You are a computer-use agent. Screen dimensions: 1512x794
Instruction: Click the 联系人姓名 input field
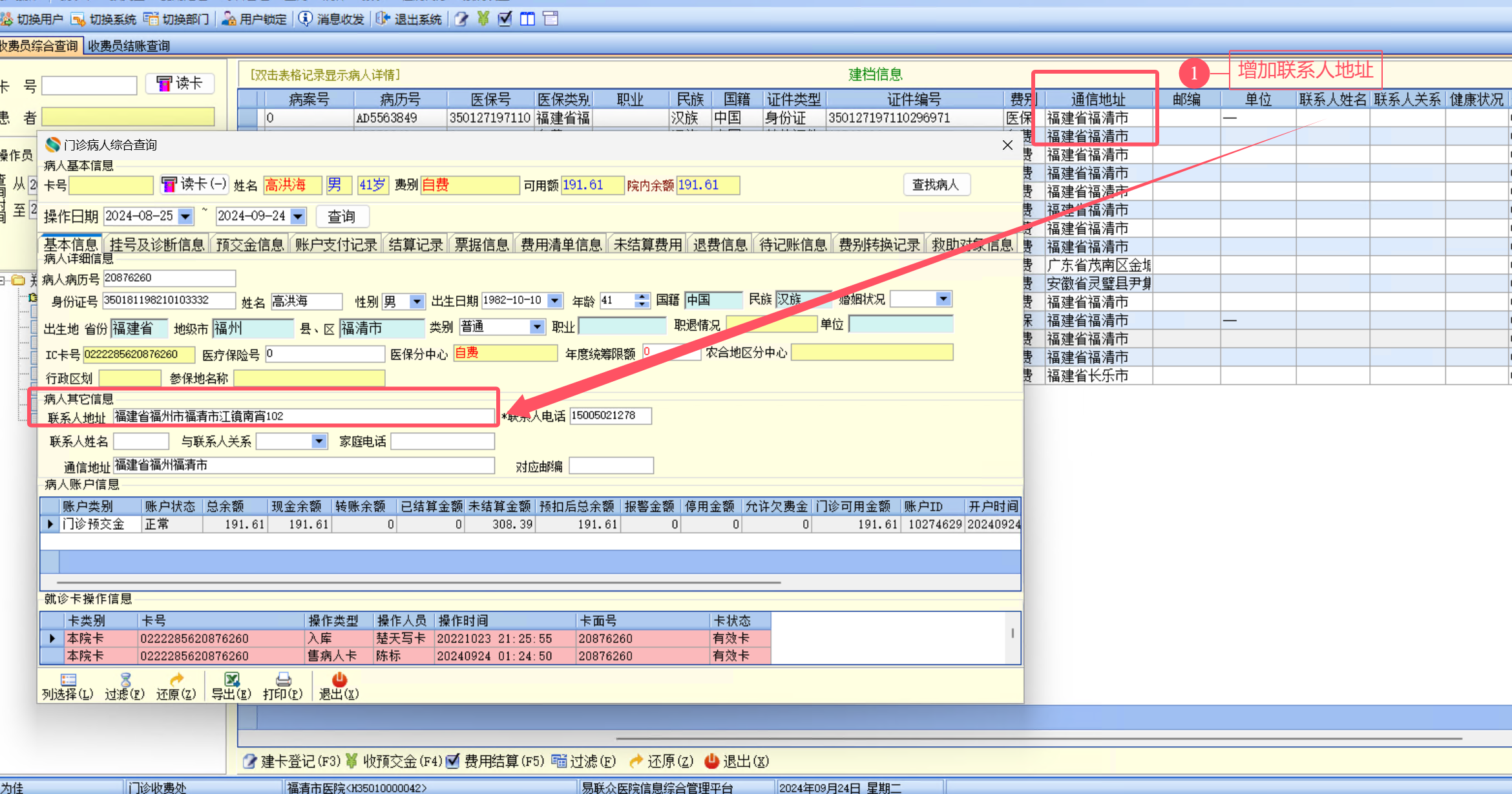[x=141, y=441]
